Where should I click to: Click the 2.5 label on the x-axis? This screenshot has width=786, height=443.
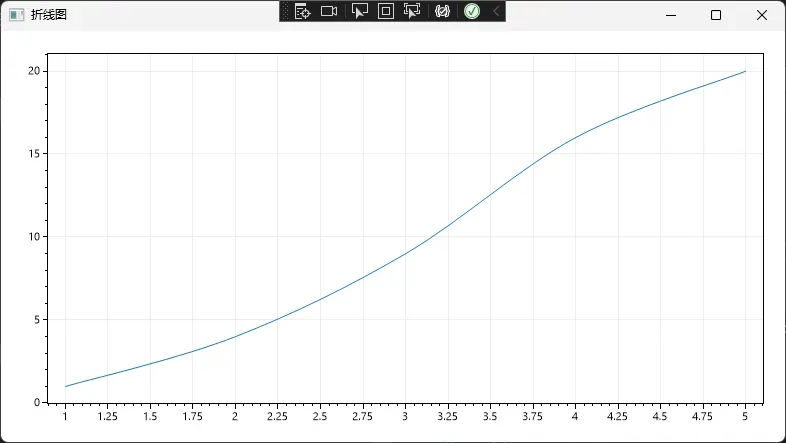[320, 416]
